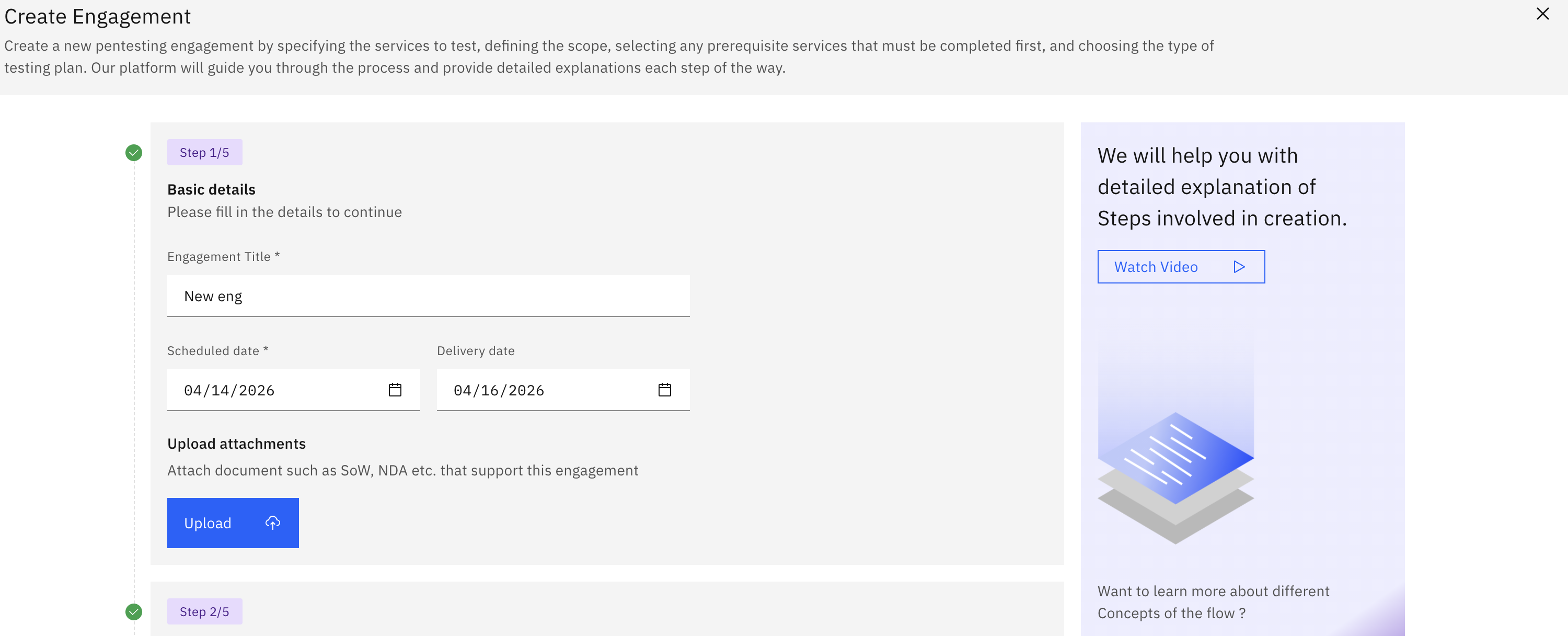This screenshot has height=636, width=1568.
Task: Click the Engagement Title input field
Action: (428, 296)
